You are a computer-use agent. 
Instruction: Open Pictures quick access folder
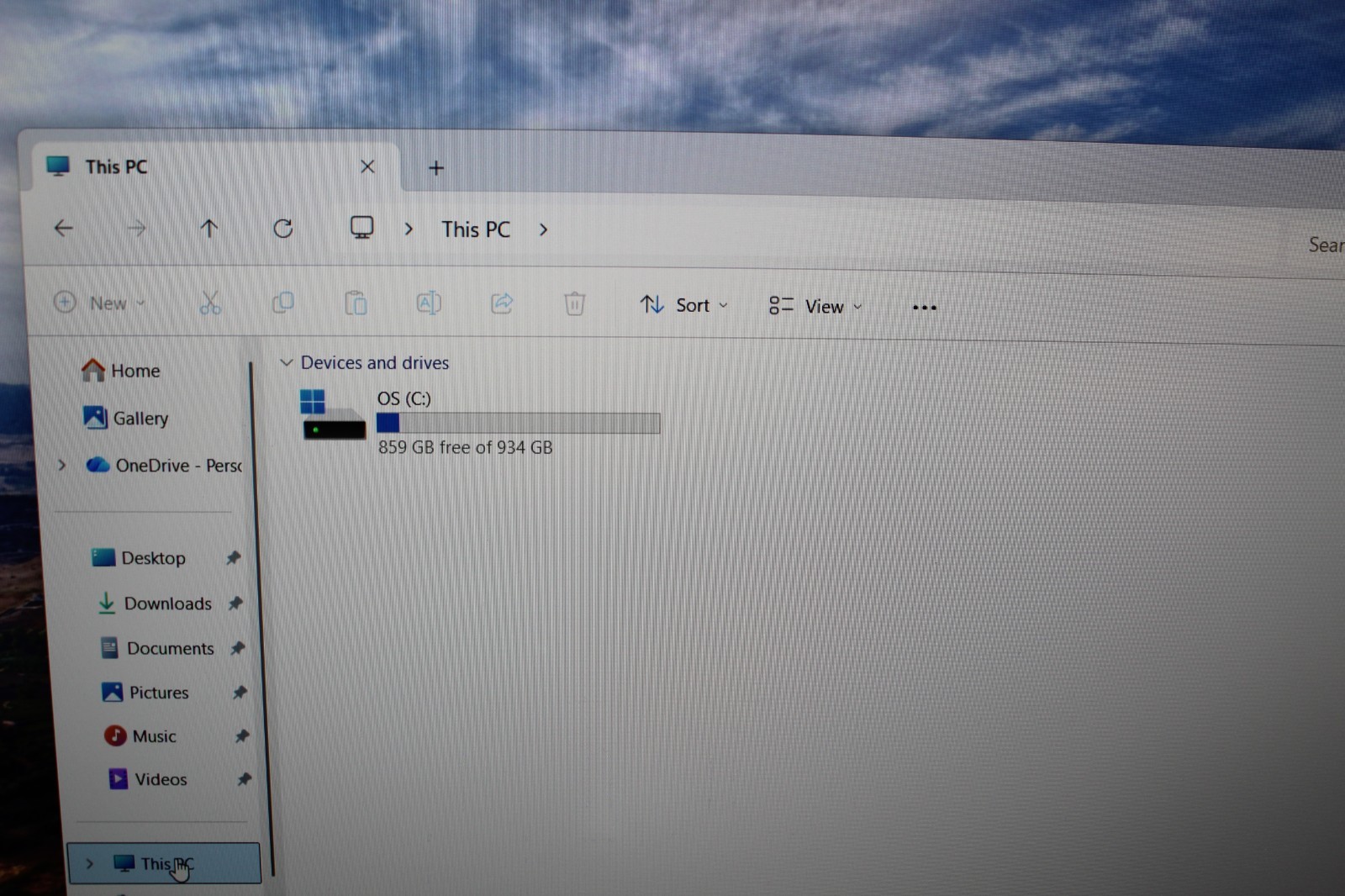pyautogui.click(x=145, y=693)
